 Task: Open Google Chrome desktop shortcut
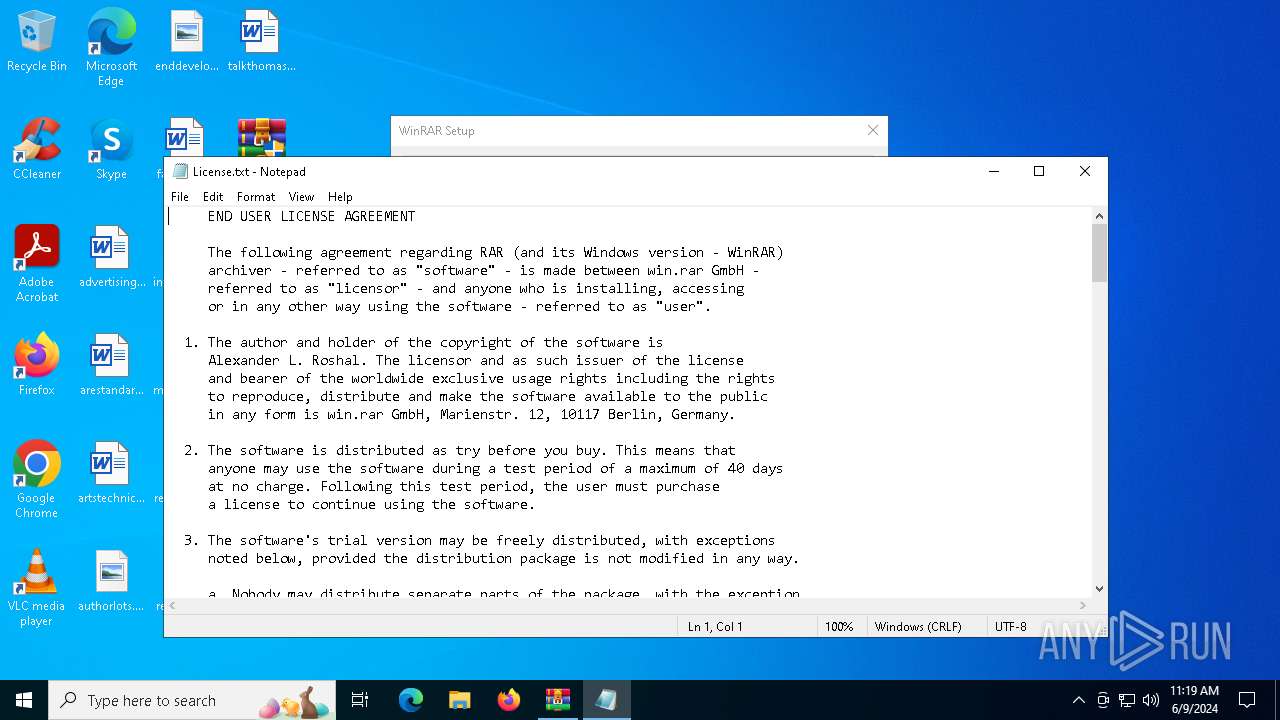pyautogui.click(x=37, y=481)
